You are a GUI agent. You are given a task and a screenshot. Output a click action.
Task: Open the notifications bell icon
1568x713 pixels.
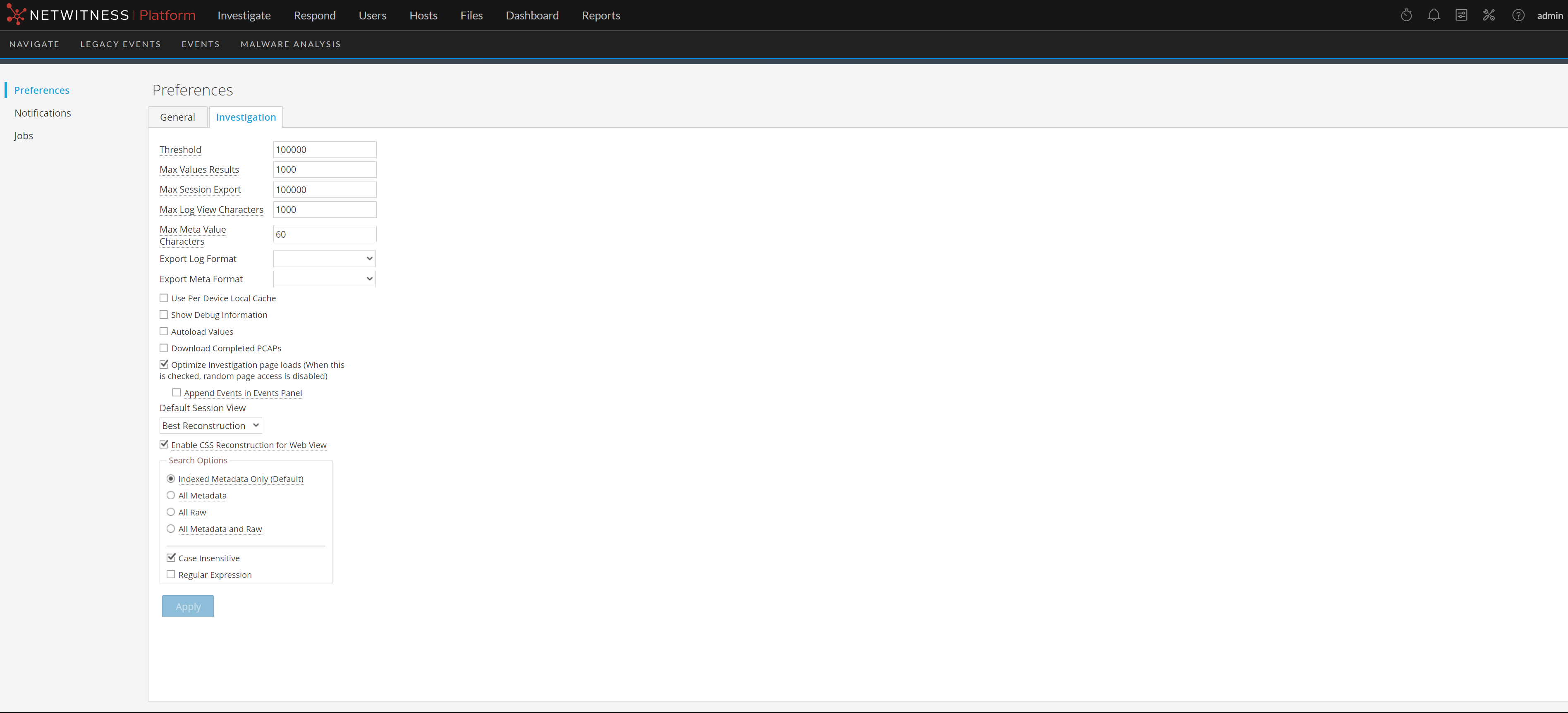(x=1434, y=15)
